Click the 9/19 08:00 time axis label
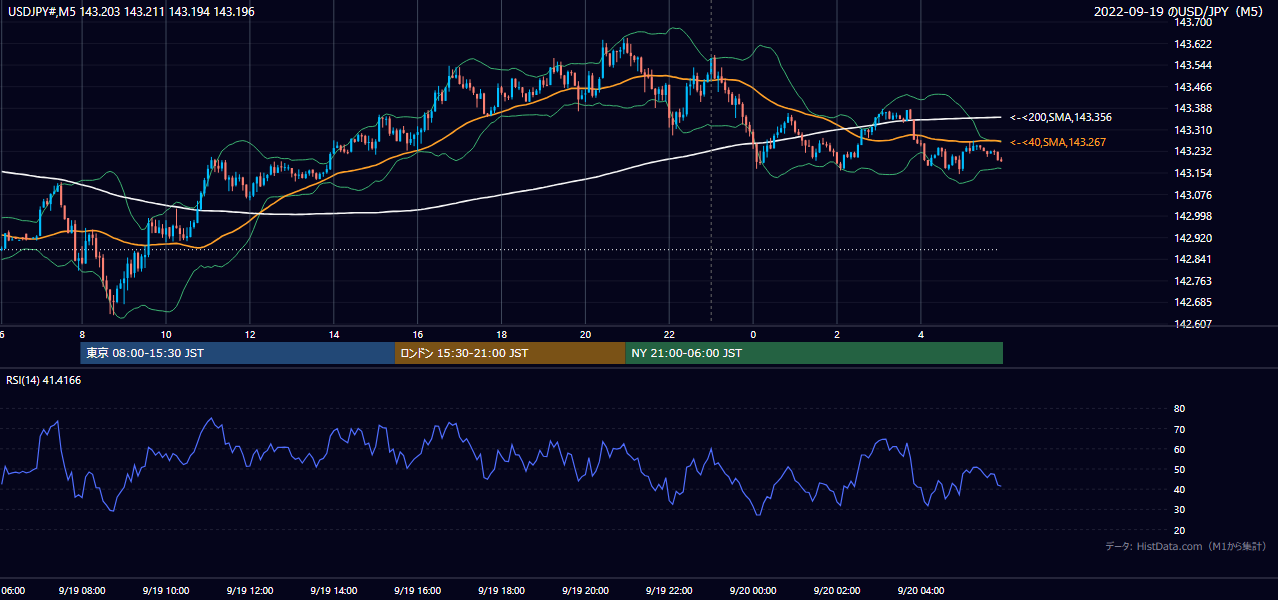 pyautogui.click(x=82, y=591)
